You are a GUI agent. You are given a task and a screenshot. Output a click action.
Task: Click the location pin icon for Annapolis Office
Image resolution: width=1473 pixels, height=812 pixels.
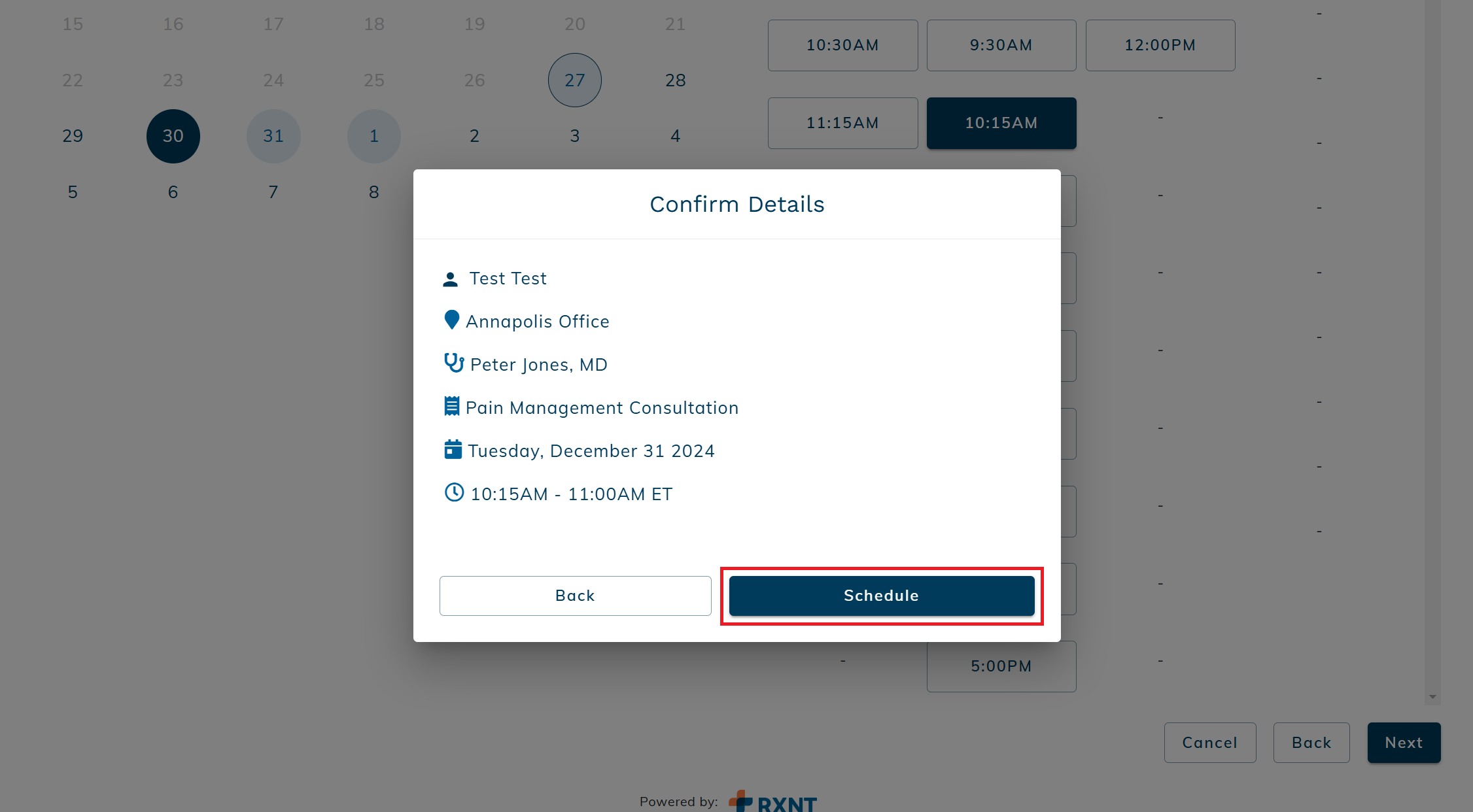tap(451, 320)
